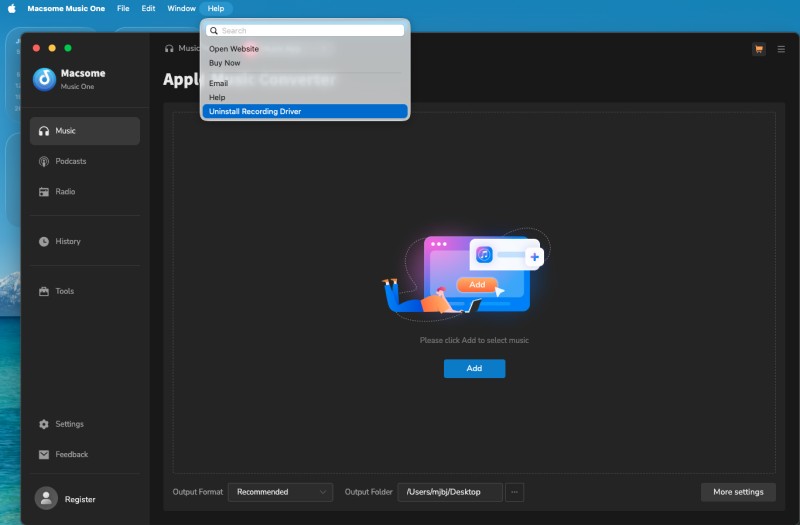Expand the Output Format Recommended dropdown
This screenshot has height=525, width=800.
pos(281,492)
